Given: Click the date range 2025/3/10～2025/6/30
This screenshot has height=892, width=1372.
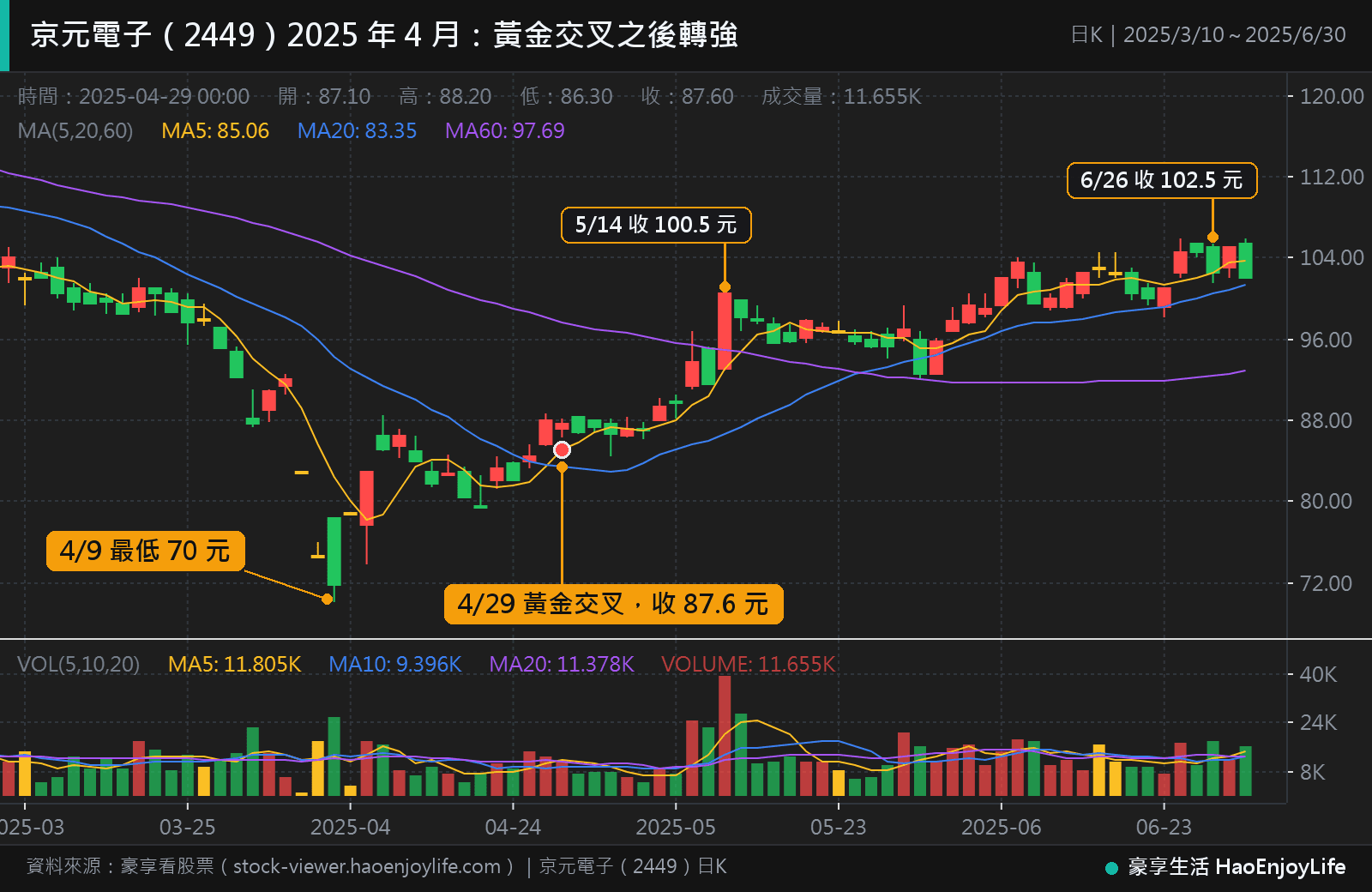Looking at the screenshot, I should (x=1235, y=35).
